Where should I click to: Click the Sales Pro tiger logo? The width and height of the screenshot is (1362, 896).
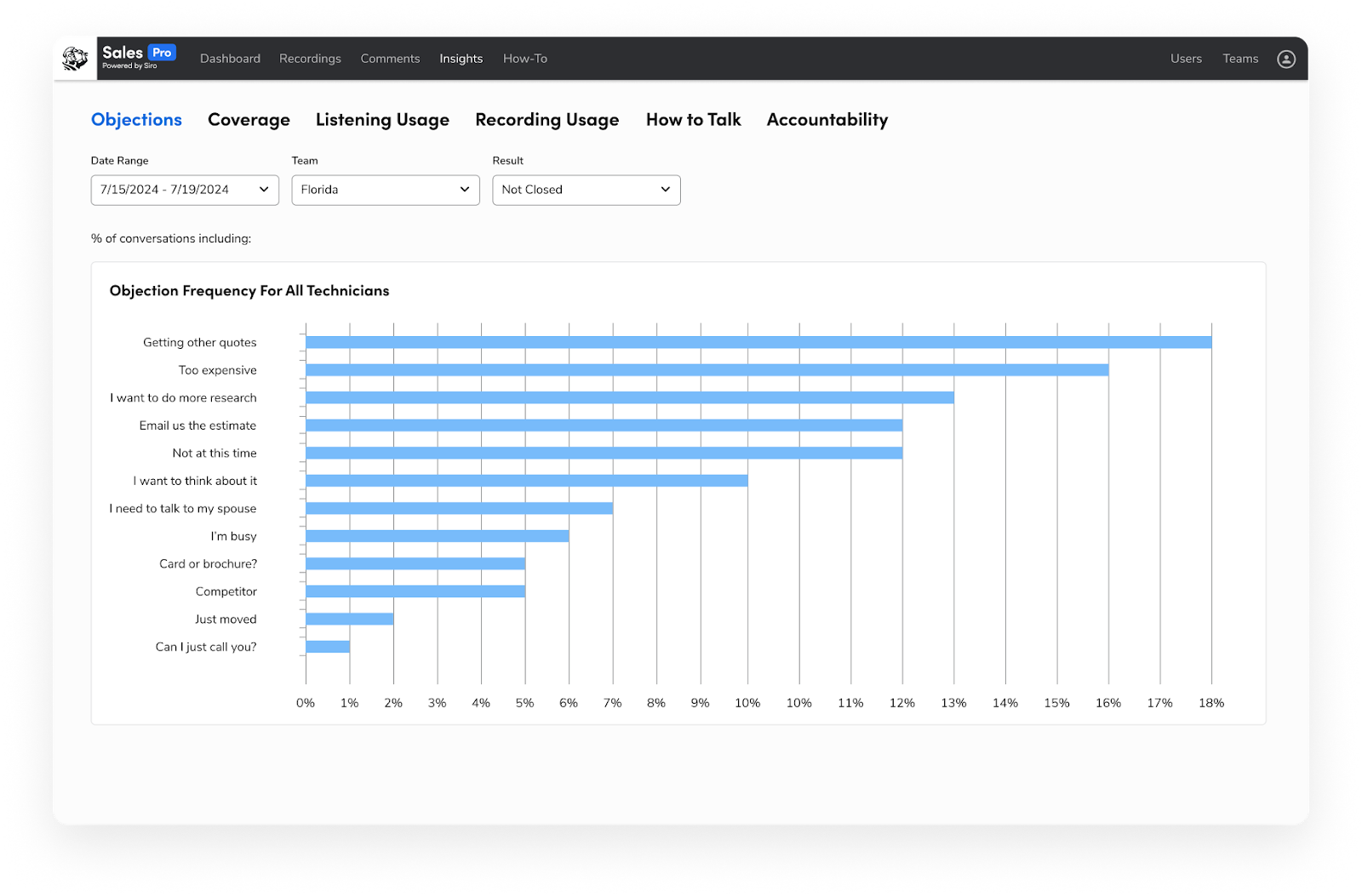coord(75,58)
